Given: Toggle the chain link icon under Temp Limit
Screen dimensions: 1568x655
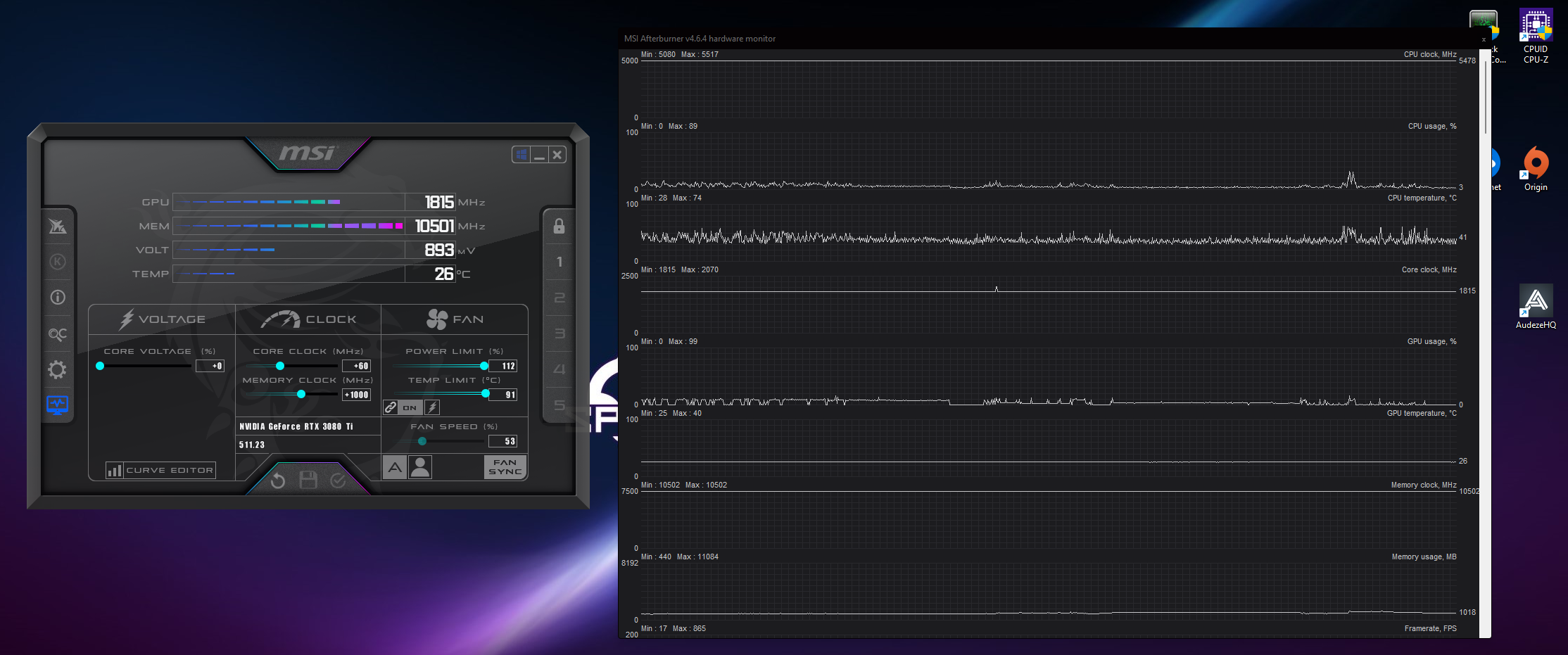Looking at the screenshot, I should [391, 407].
